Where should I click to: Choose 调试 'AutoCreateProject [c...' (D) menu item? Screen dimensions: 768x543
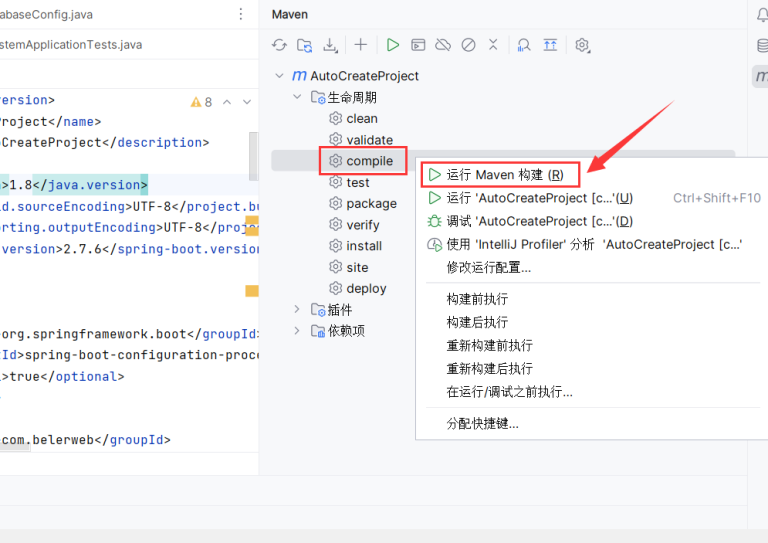[x=593, y=221]
